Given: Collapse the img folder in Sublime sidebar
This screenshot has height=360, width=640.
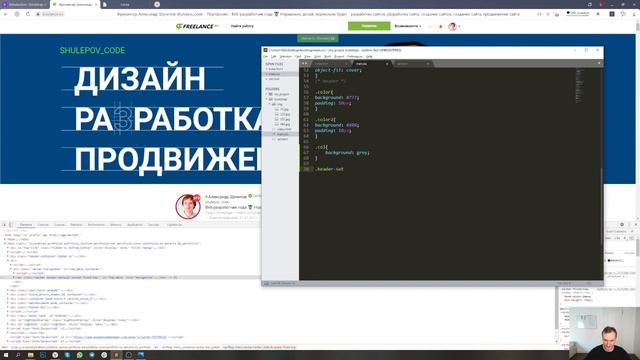Looking at the screenshot, I should (270, 104).
